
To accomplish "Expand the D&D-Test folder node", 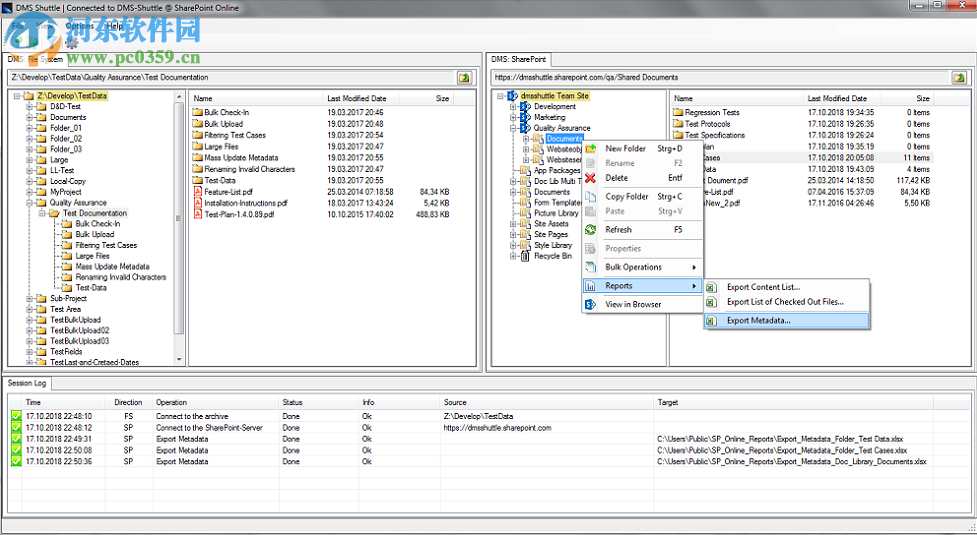I will coord(29,107).
